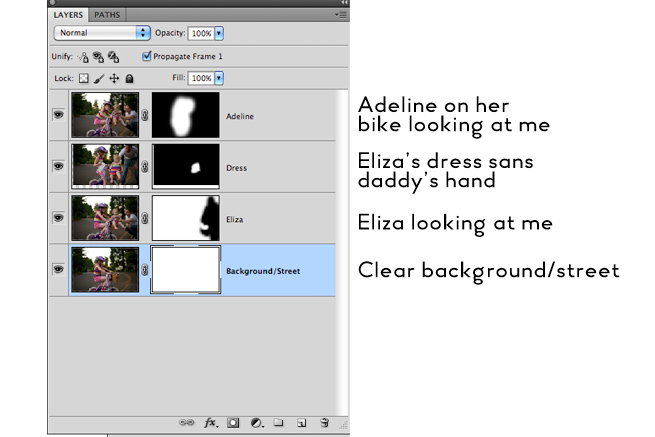Viewport: 655px width, 437px height.
Task: Click the Adeline layer name
Action: tap(240, 117)
